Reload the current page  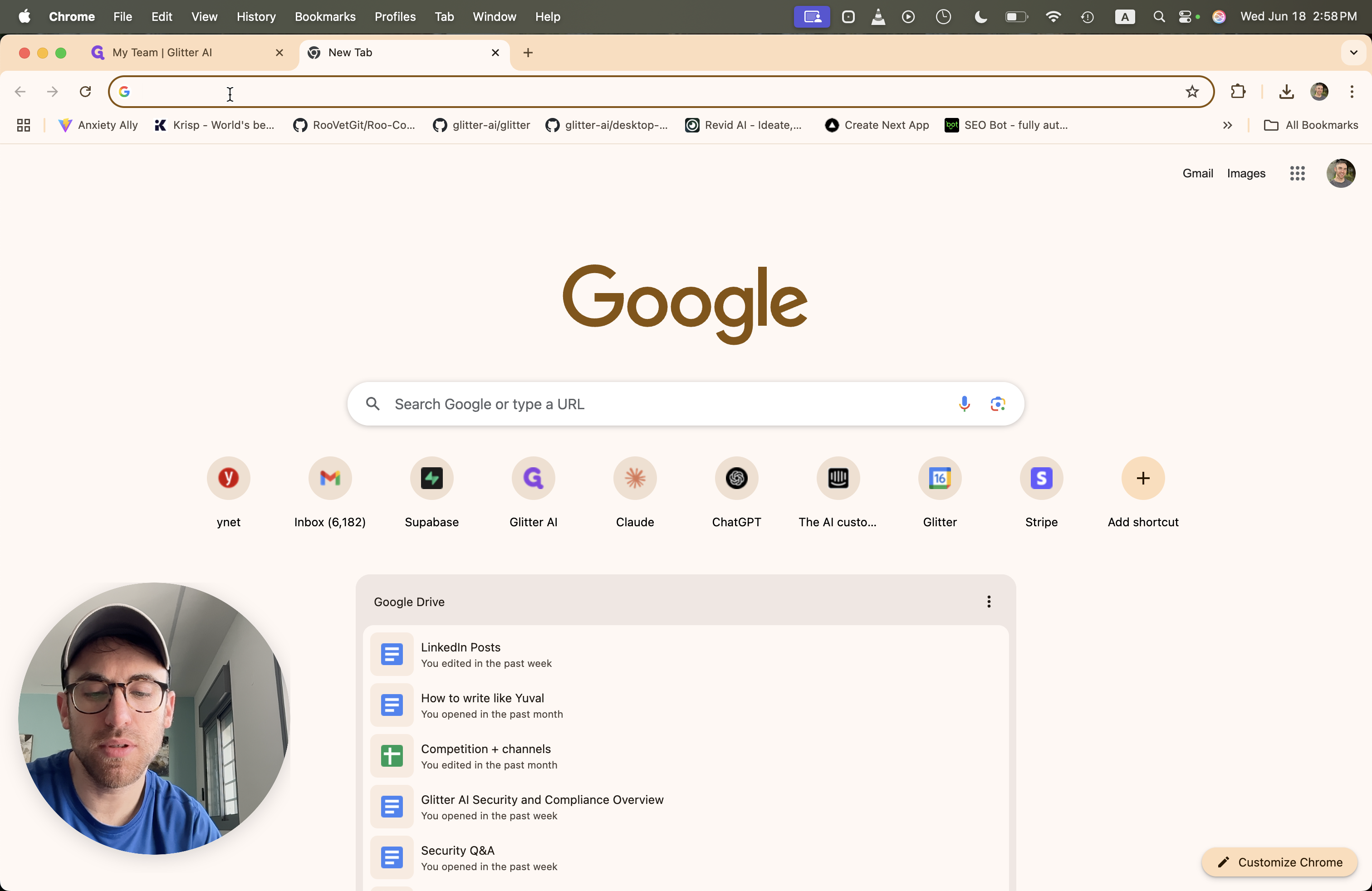(85, 92)
